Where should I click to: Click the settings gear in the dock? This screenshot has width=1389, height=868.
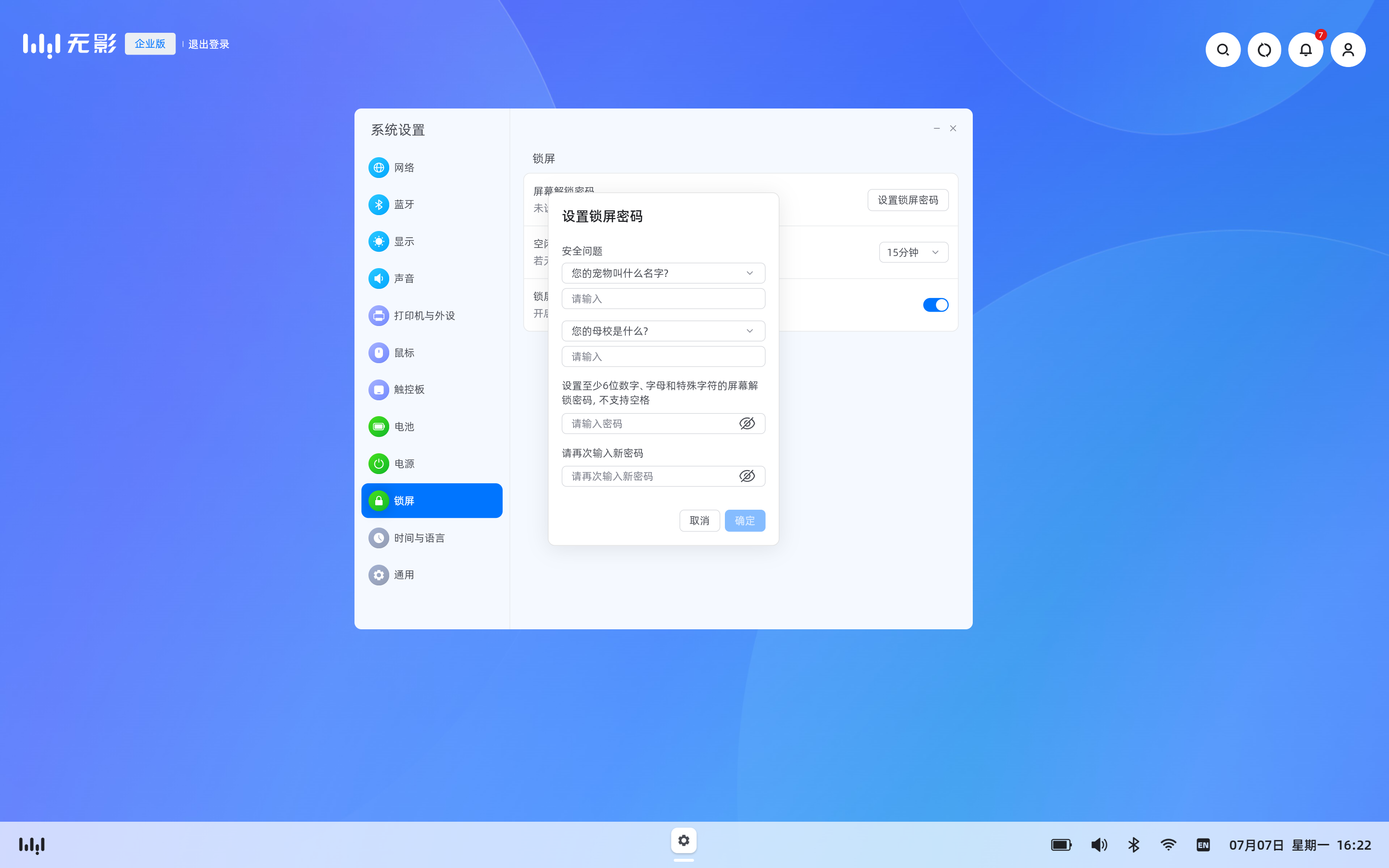coord(683,841)
